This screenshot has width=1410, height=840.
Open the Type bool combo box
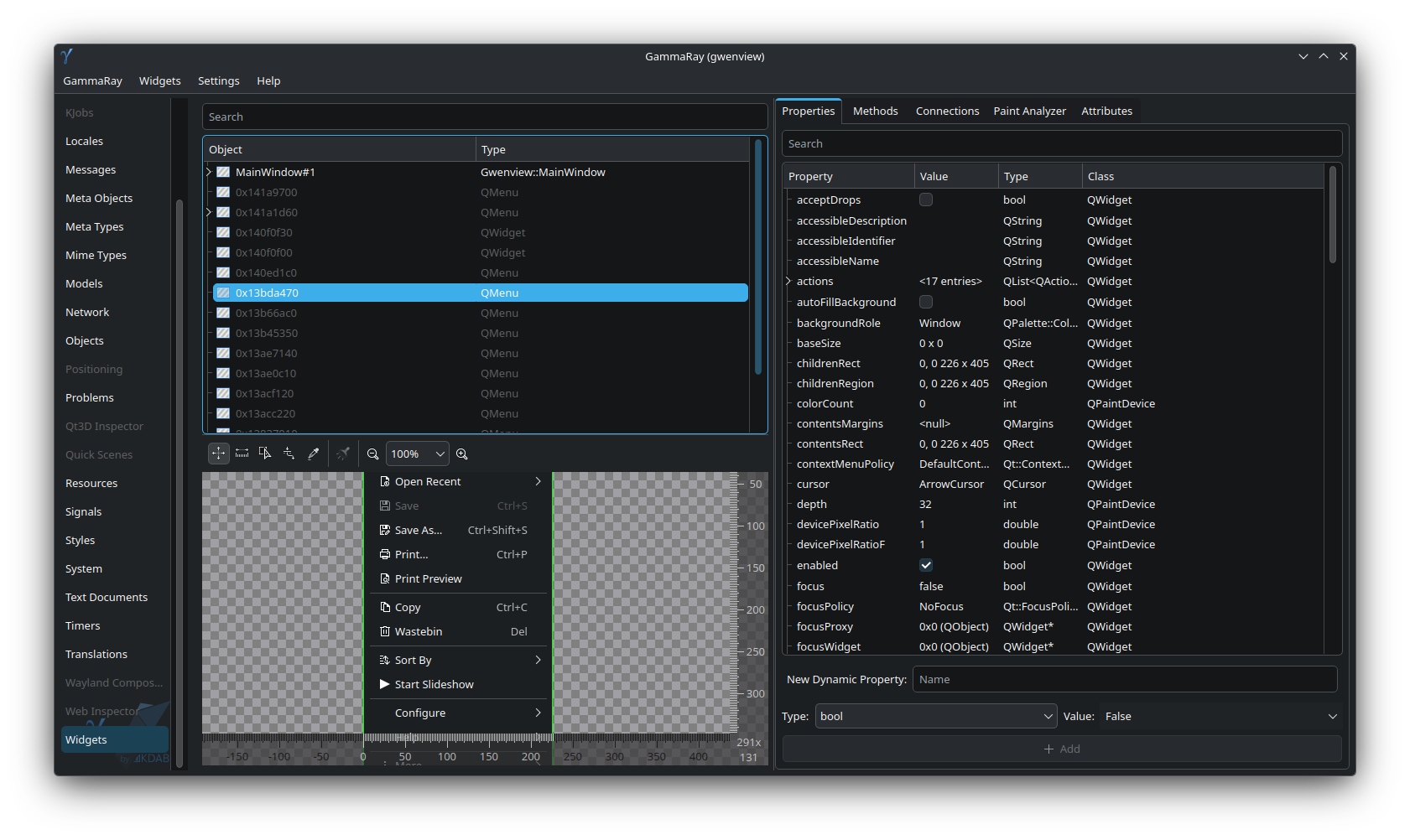pyautogui.click(x=936, y=716)
